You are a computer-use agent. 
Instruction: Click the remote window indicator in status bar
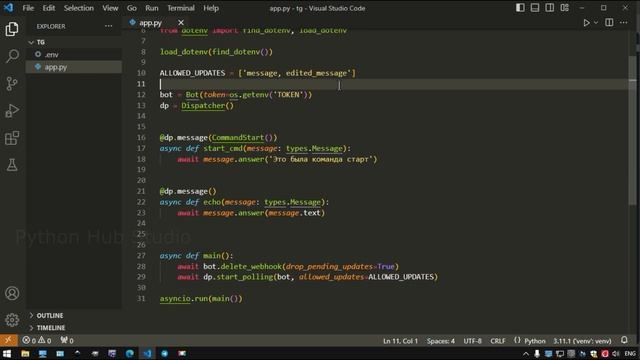(x=9, y=340)
